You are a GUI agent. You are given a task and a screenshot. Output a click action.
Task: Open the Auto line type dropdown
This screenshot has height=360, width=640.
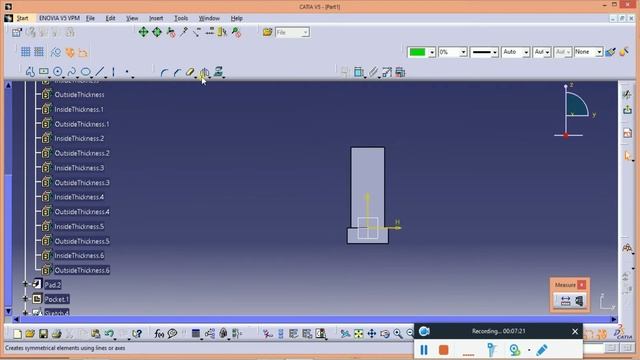[526, 52]
